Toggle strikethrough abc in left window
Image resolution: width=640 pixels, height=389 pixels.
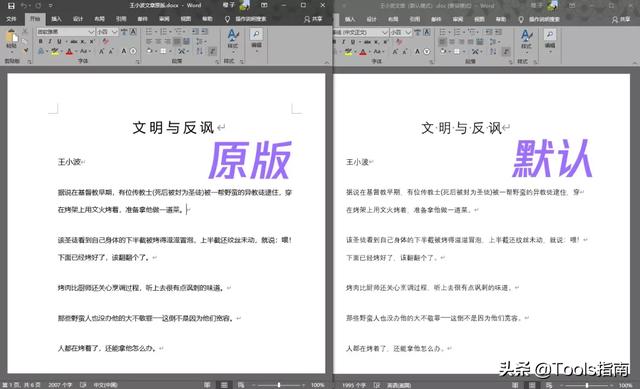click(73, 41)
